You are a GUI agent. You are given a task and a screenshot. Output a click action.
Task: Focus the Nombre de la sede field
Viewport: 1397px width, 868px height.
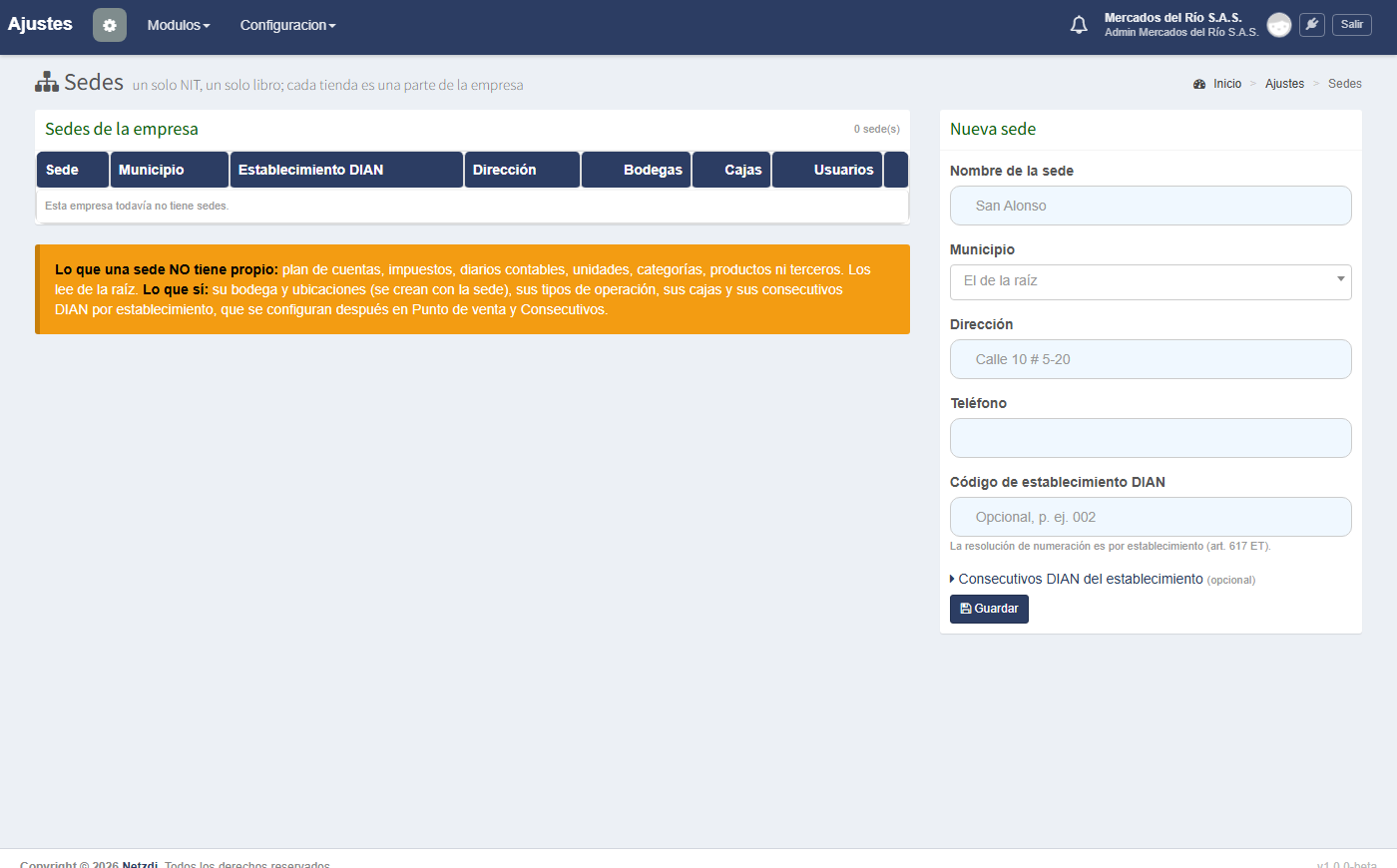click(1151, 206)
